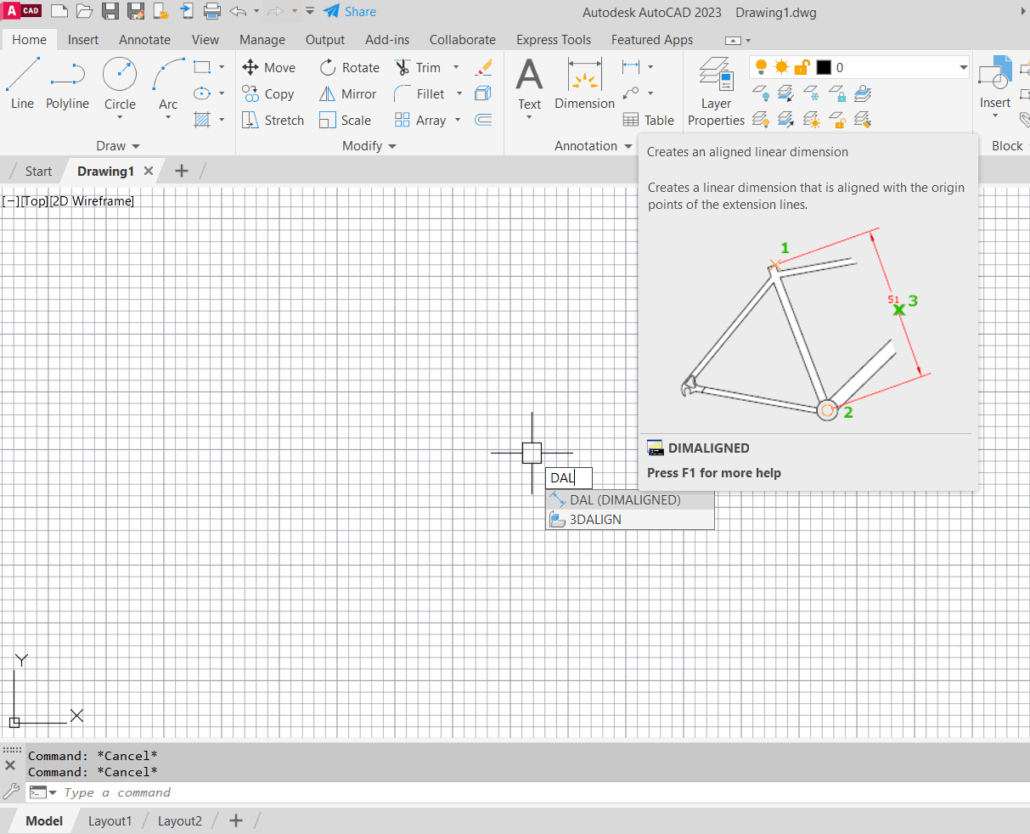Open the layer name dropdown

[962, 67]
